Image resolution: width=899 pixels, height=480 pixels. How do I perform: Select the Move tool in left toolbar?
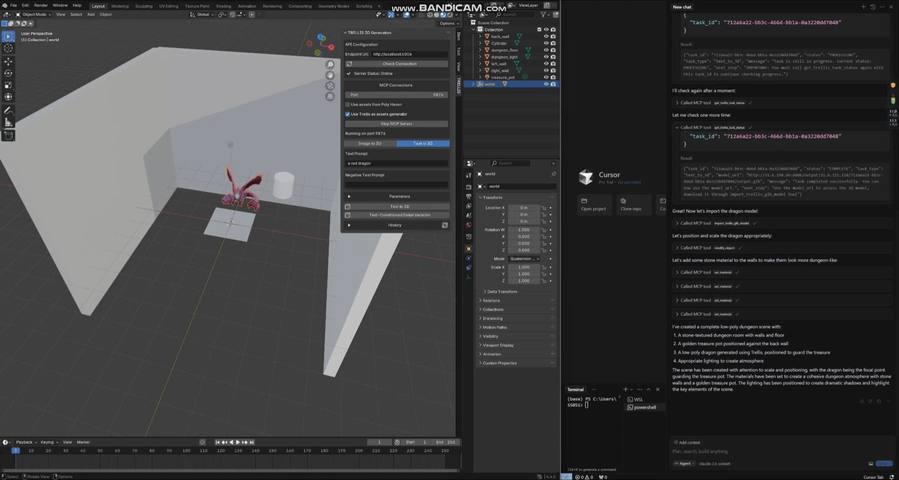pos(8,61)
